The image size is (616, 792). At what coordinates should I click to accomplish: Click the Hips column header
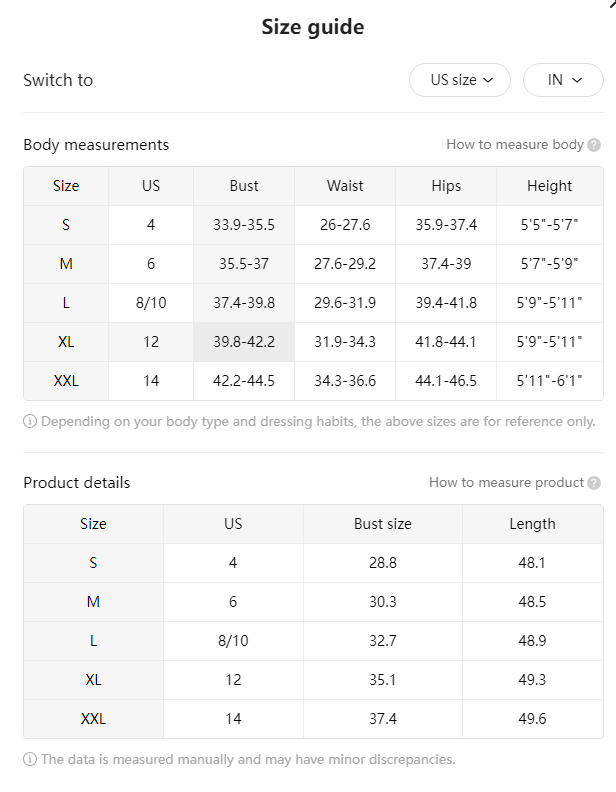(x=446, y=186)
